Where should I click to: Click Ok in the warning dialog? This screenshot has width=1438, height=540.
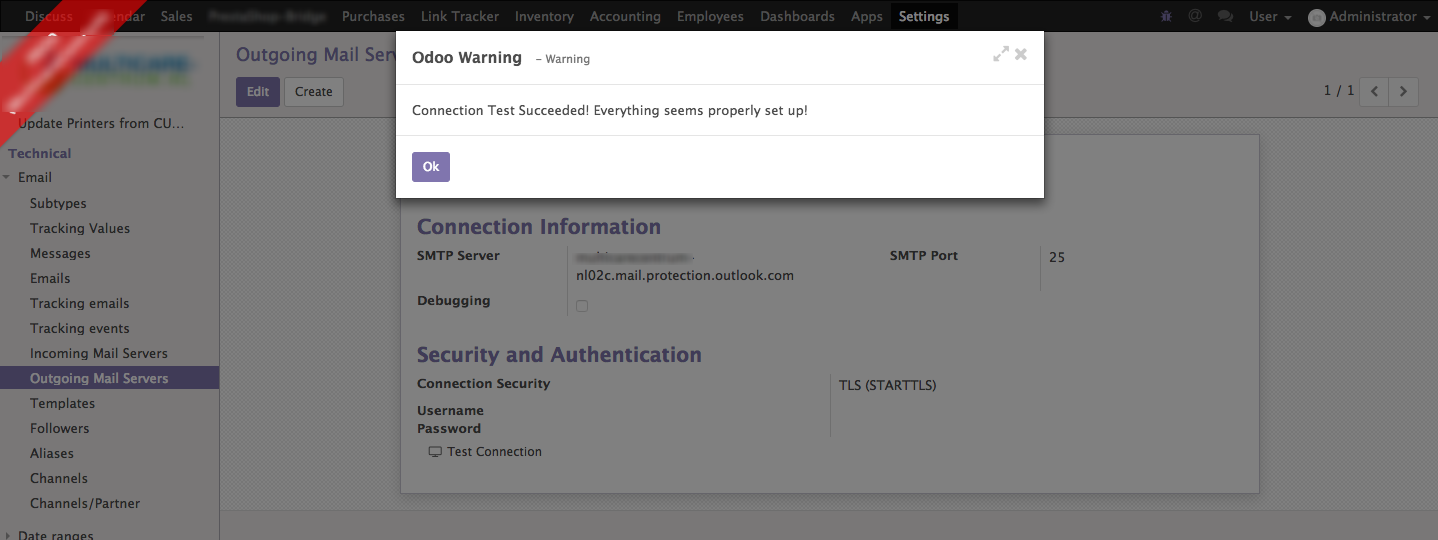(x=431, y=167)
